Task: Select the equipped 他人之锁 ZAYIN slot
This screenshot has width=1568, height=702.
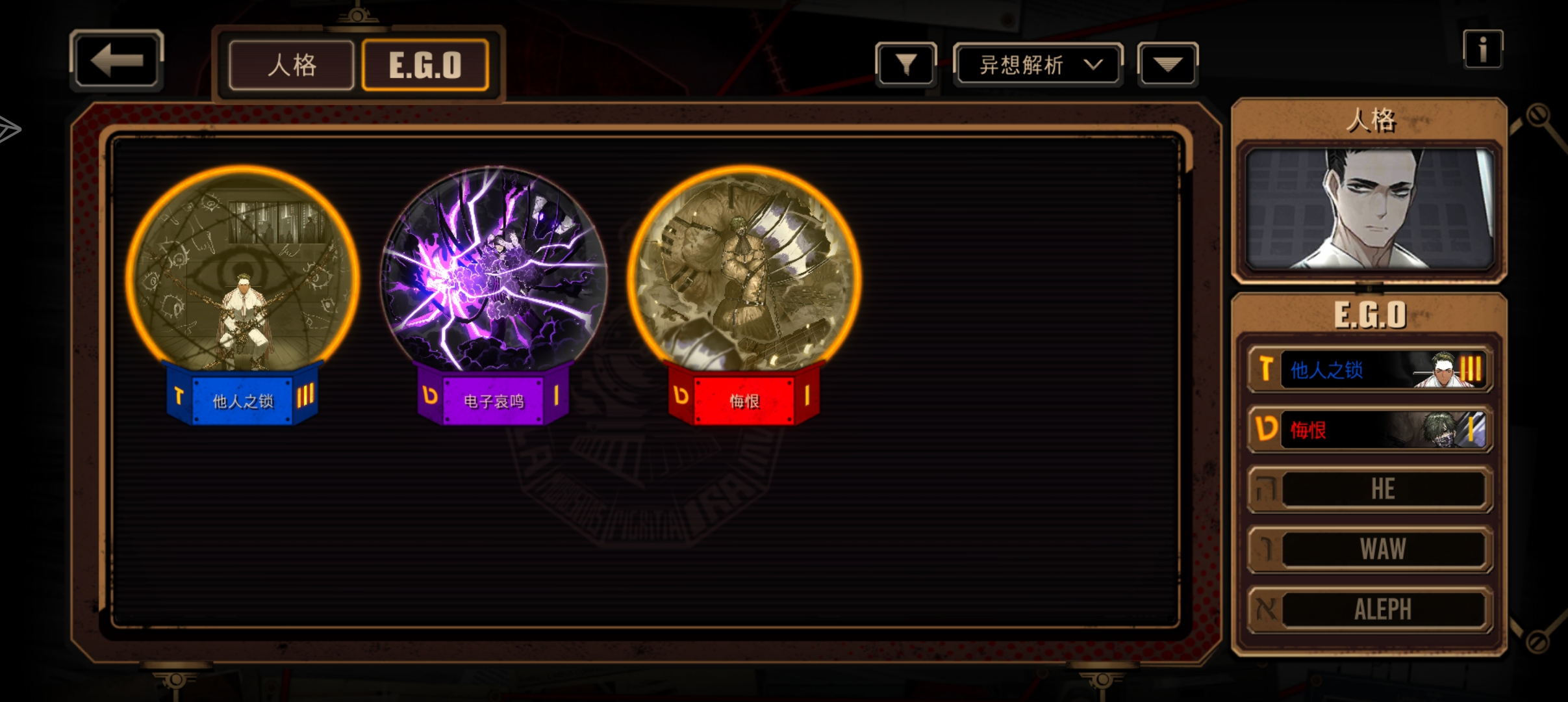Action: (x=1370, y=369)
